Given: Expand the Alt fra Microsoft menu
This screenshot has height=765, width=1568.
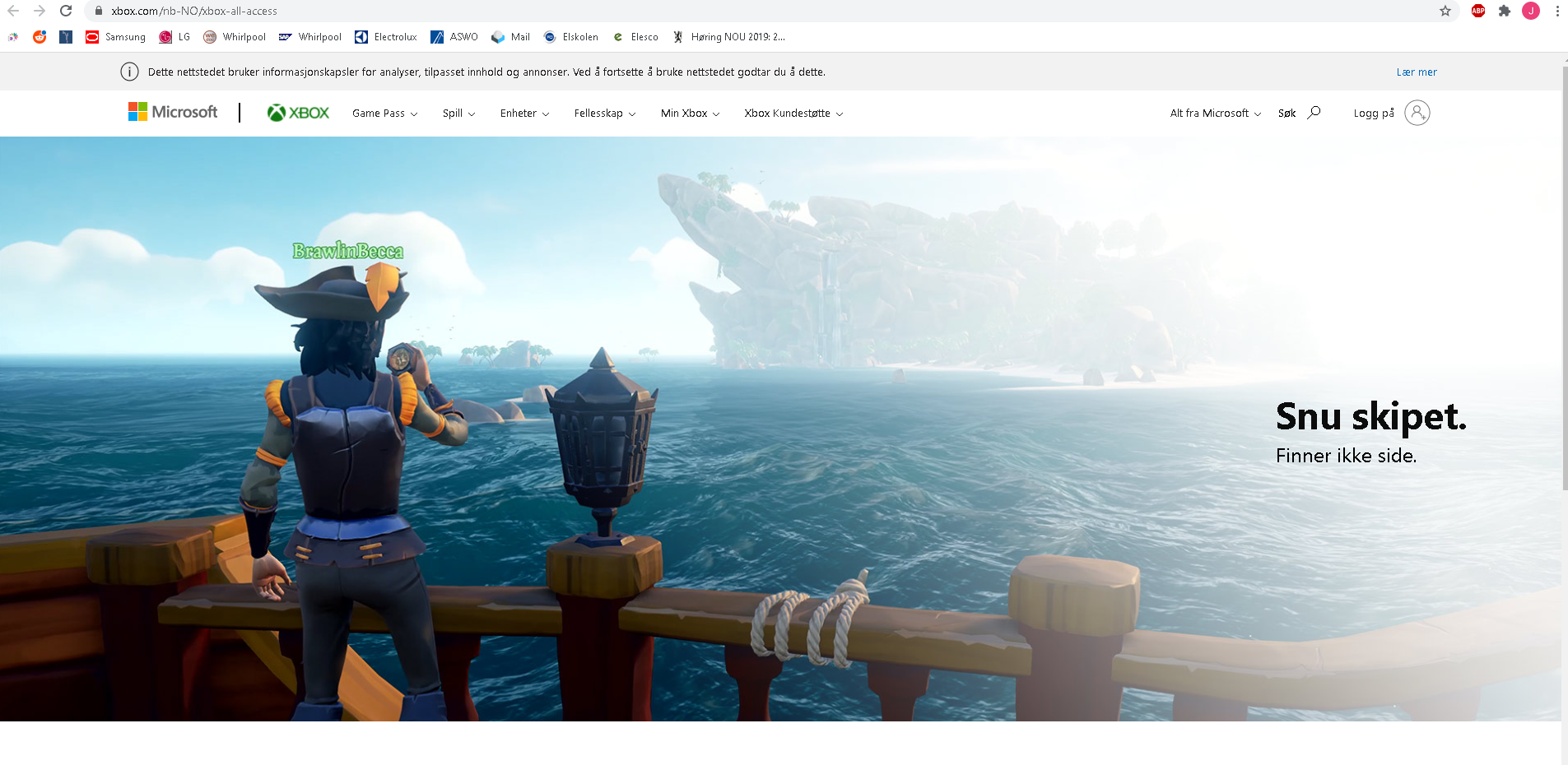Looking at the screenshot, I should click(1216, 114).
